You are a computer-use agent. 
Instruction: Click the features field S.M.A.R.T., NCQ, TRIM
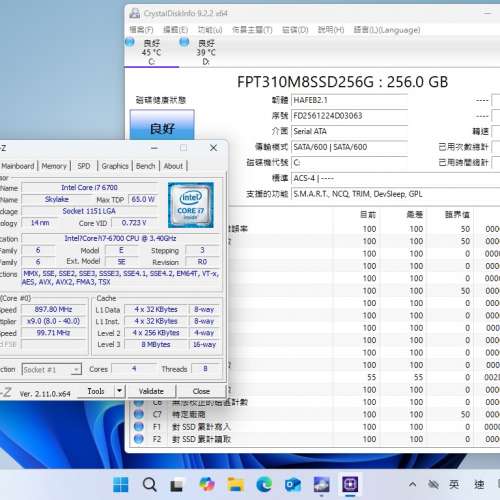(396, 194)
